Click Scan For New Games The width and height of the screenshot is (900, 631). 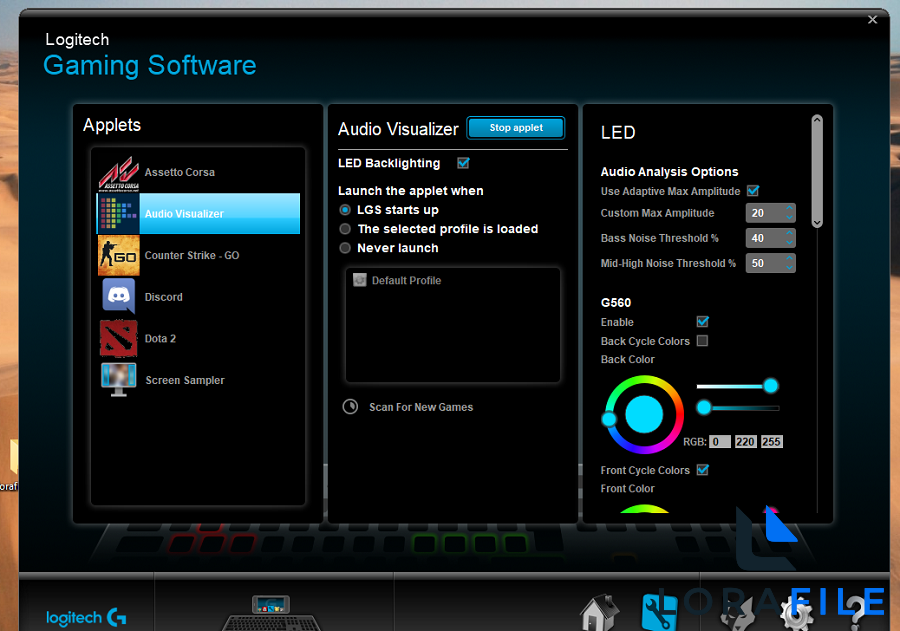(x=421, y=407)
